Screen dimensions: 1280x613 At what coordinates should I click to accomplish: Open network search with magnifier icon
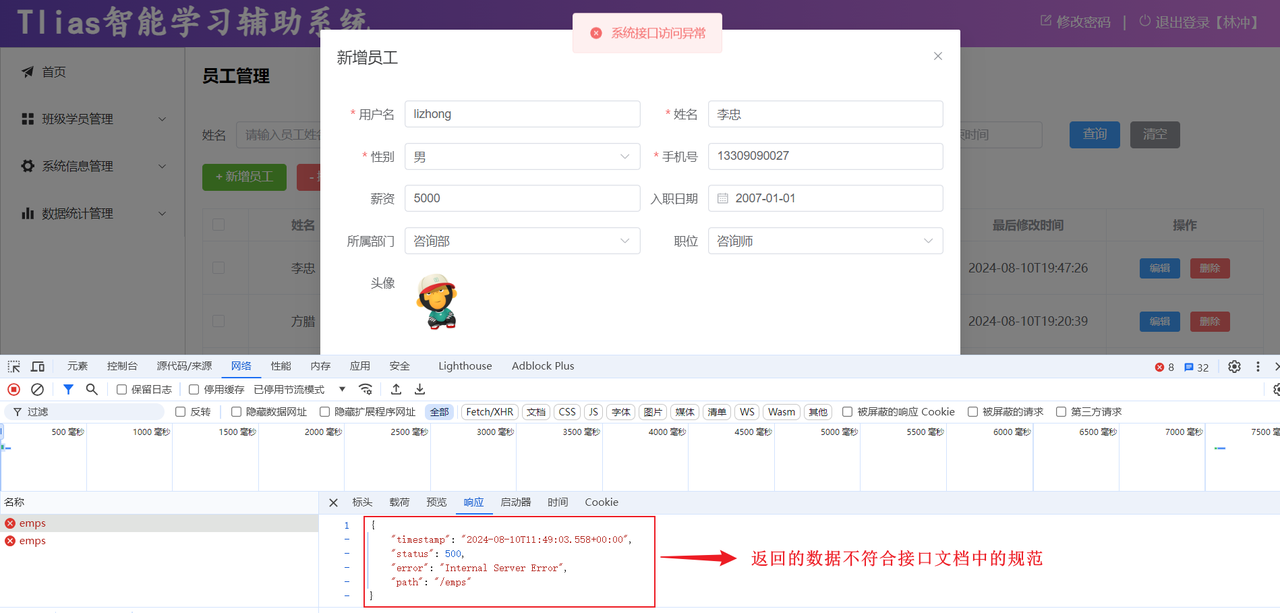coord(92,389)
